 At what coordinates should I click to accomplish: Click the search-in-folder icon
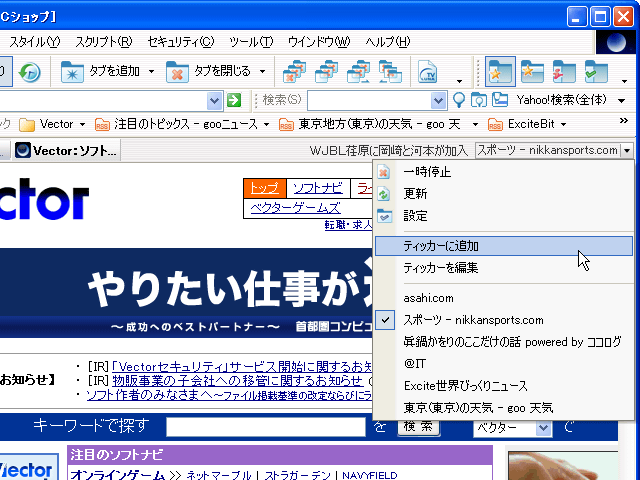[x=479, y=100]
